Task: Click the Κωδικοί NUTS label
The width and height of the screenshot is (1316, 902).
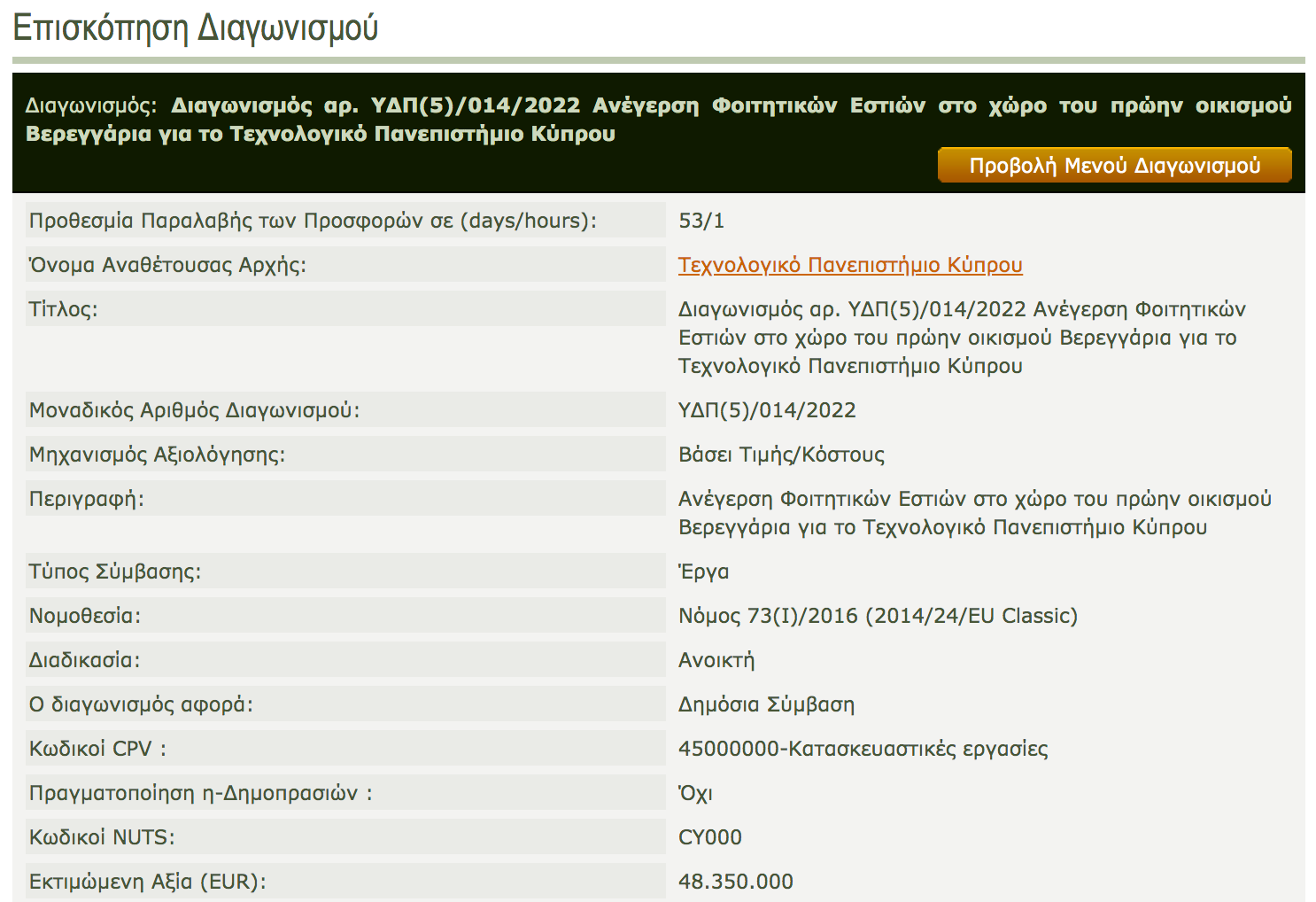Action: [102, 837]
